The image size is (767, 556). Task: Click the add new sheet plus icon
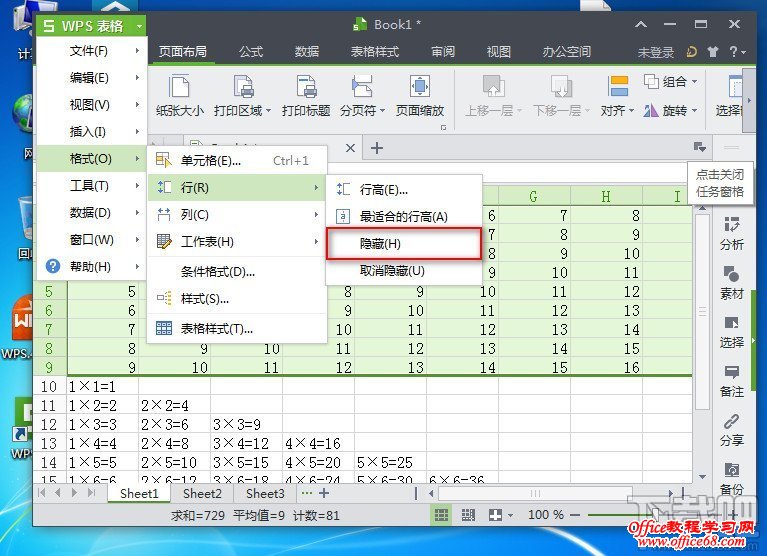[323, 493]
